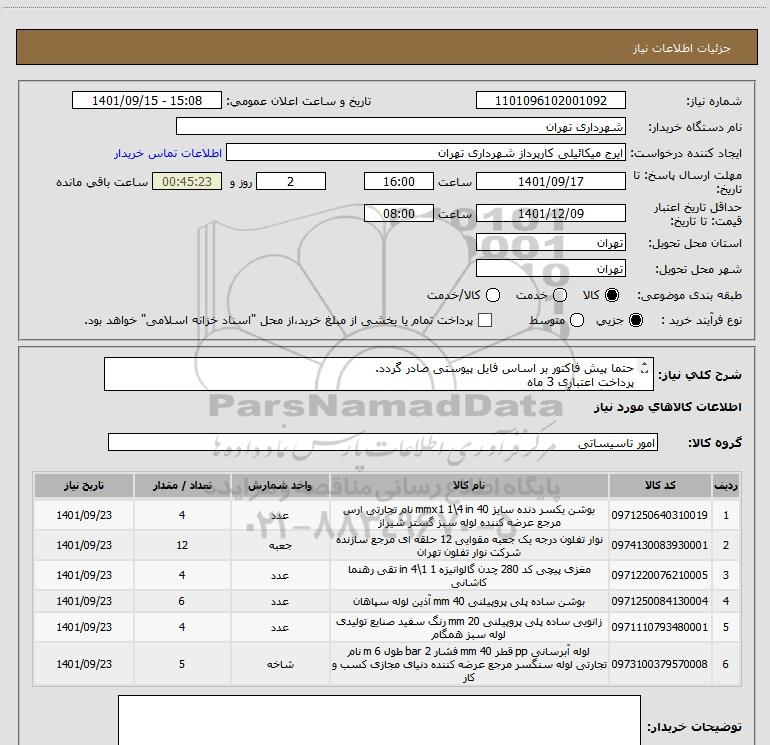Click the buyer notes text area
This screenshot has height=745, width=770.
[x=379, y=720]
